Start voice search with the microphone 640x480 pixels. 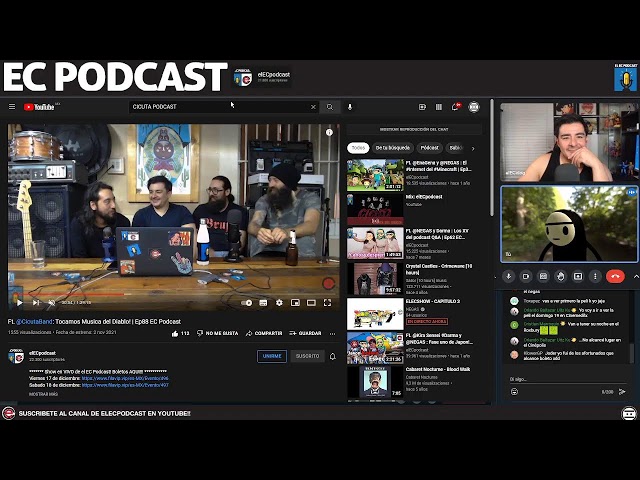click(350, 107)
